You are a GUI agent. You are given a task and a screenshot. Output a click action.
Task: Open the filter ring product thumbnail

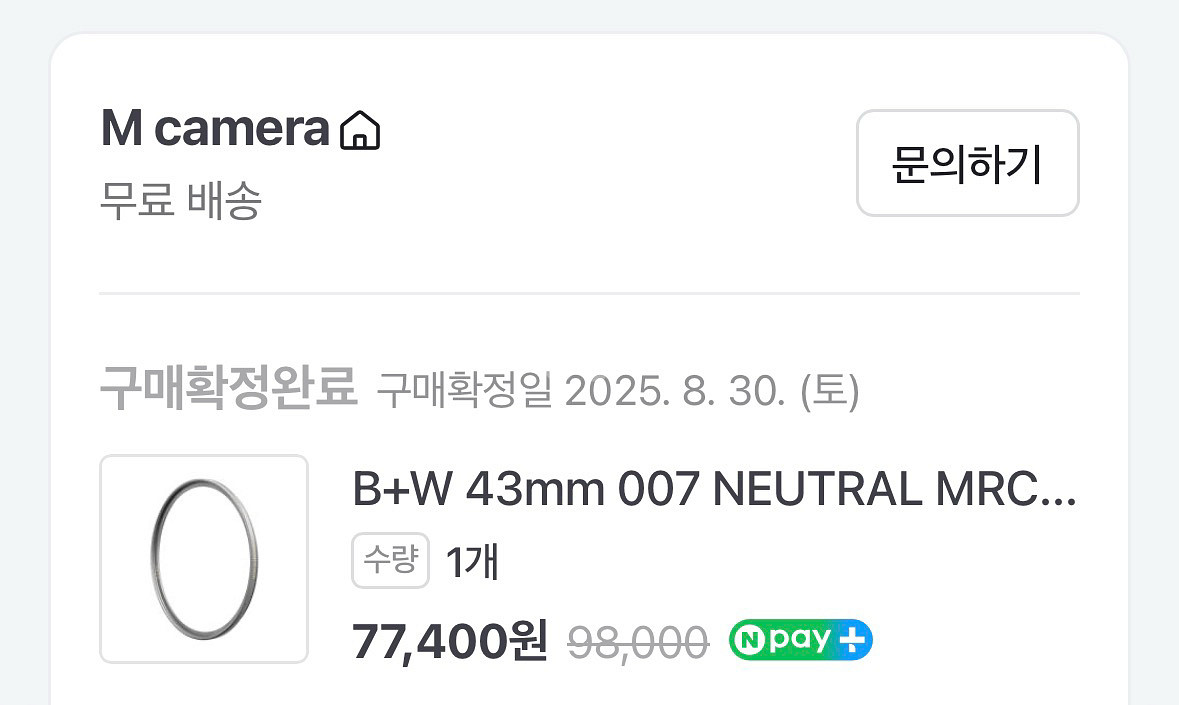coord(204,559)
